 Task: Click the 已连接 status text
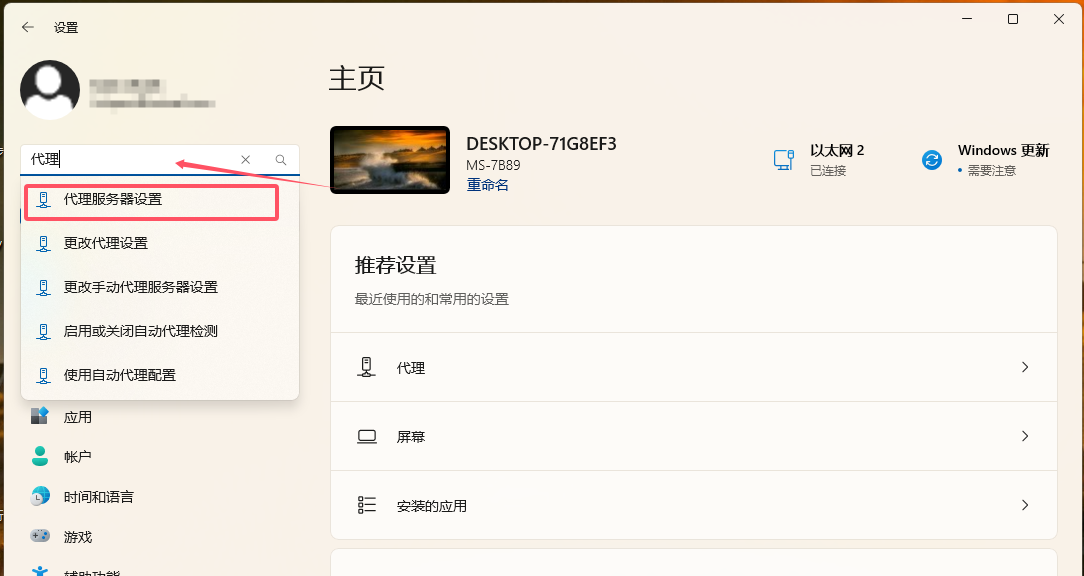[x=828, y=170]
